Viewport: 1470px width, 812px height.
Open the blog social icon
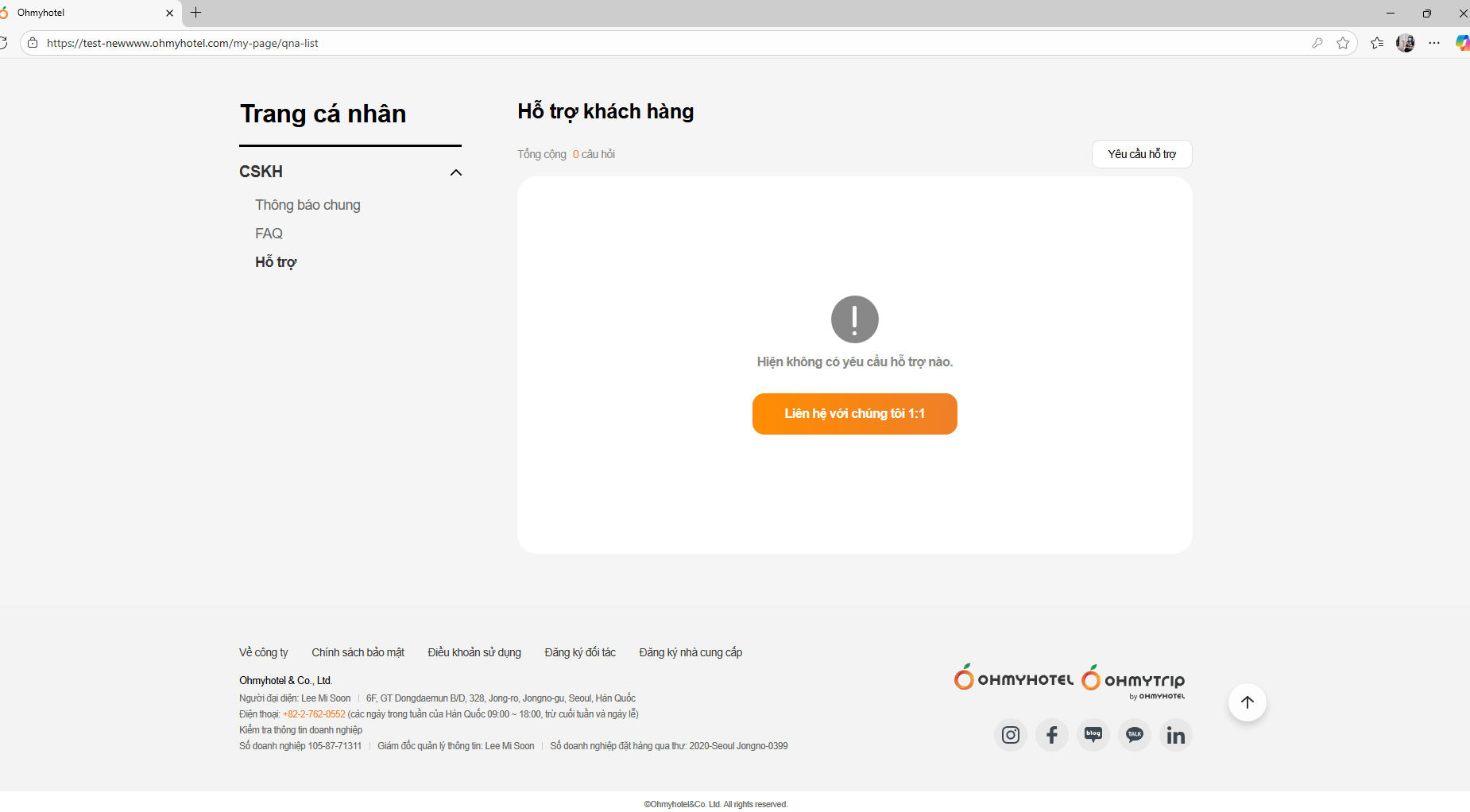1093,735
